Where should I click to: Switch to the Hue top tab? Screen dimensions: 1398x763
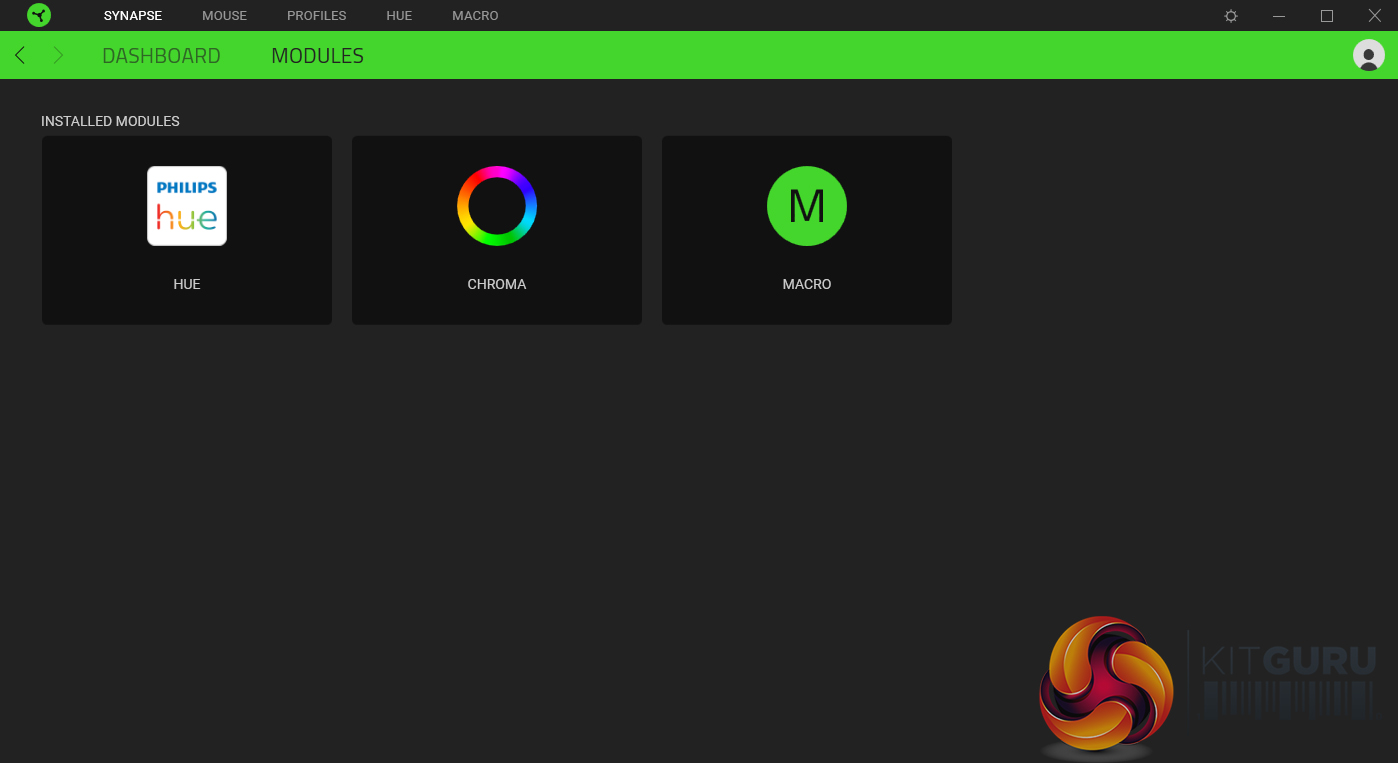pyautogui.click(x=399, y=16)
